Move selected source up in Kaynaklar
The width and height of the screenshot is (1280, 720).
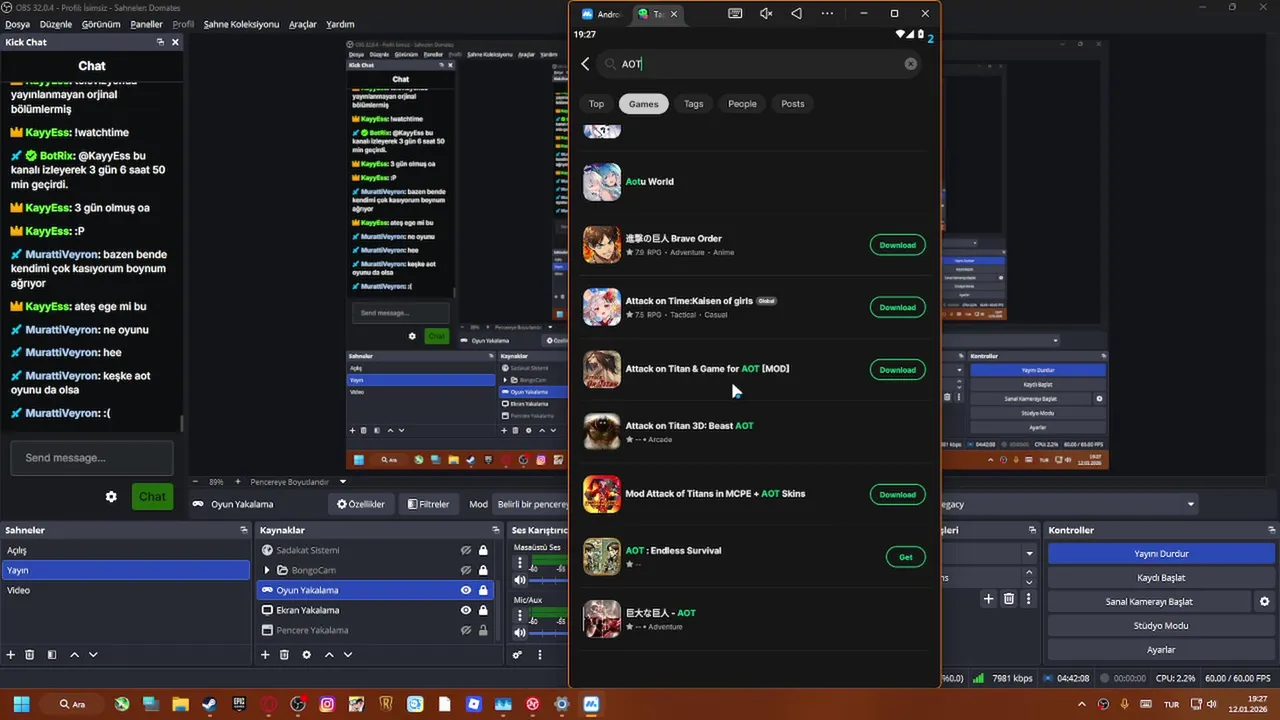pyautogui.click(x=329, y=655)
